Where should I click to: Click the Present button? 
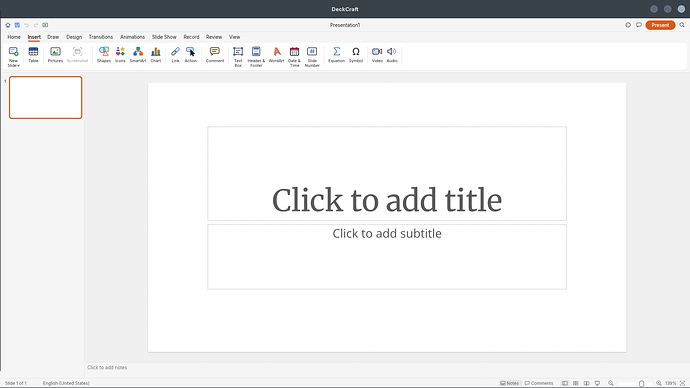coord(660,25)
